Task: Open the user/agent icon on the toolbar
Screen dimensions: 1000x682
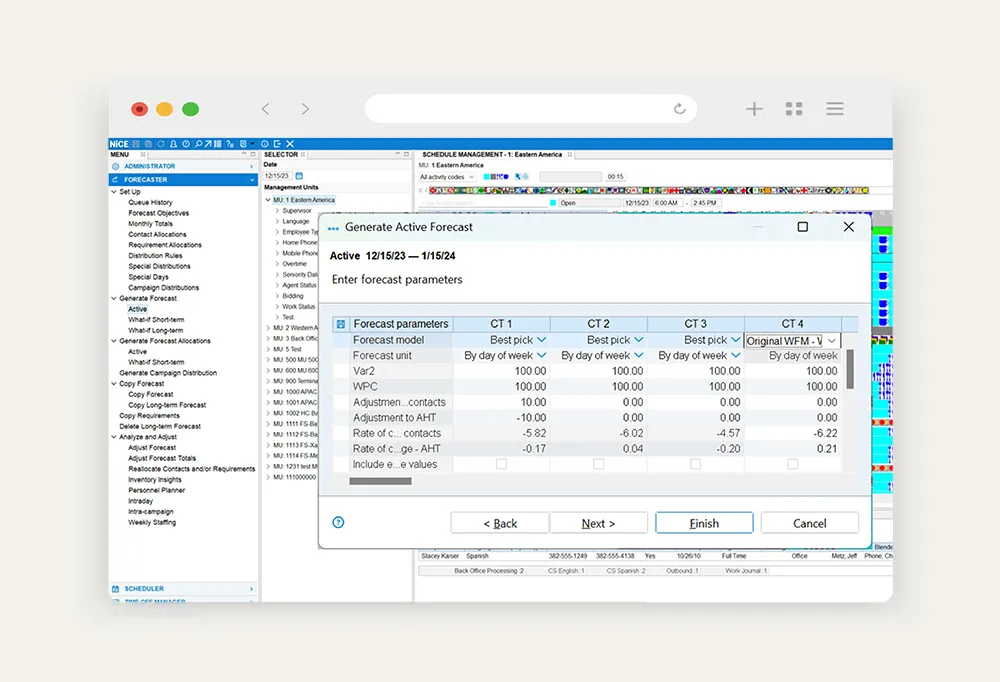Action: click(x=173, y=143)
